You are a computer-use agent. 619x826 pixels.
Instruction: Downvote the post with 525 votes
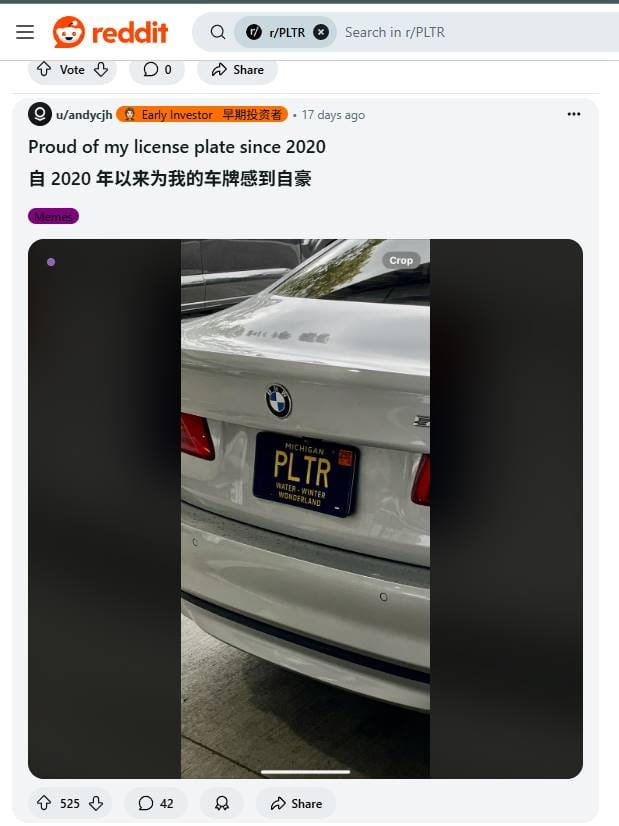96,803
